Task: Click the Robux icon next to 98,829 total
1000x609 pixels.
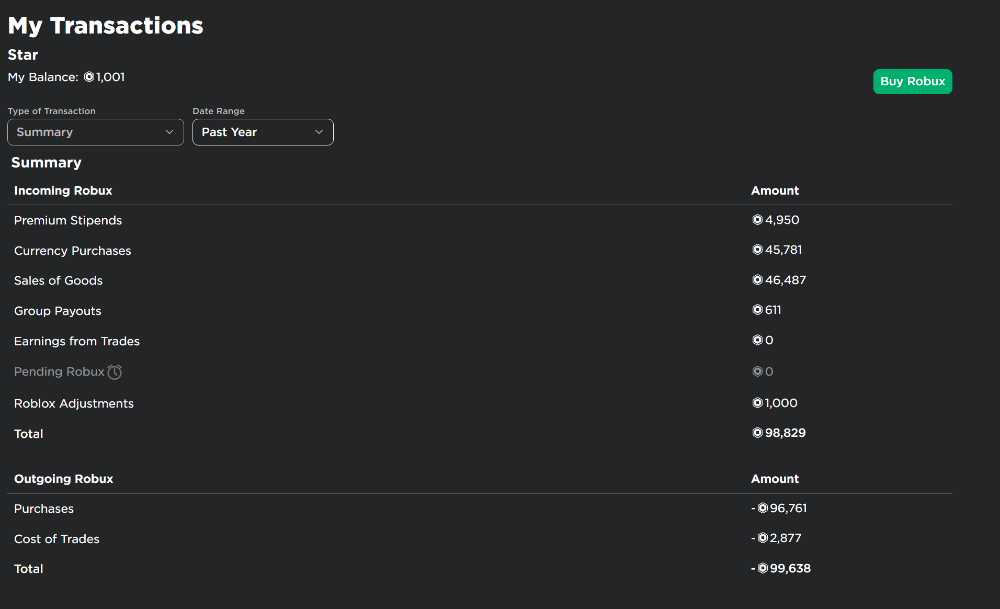Action: pyautogui.click(x=758, y=433)
